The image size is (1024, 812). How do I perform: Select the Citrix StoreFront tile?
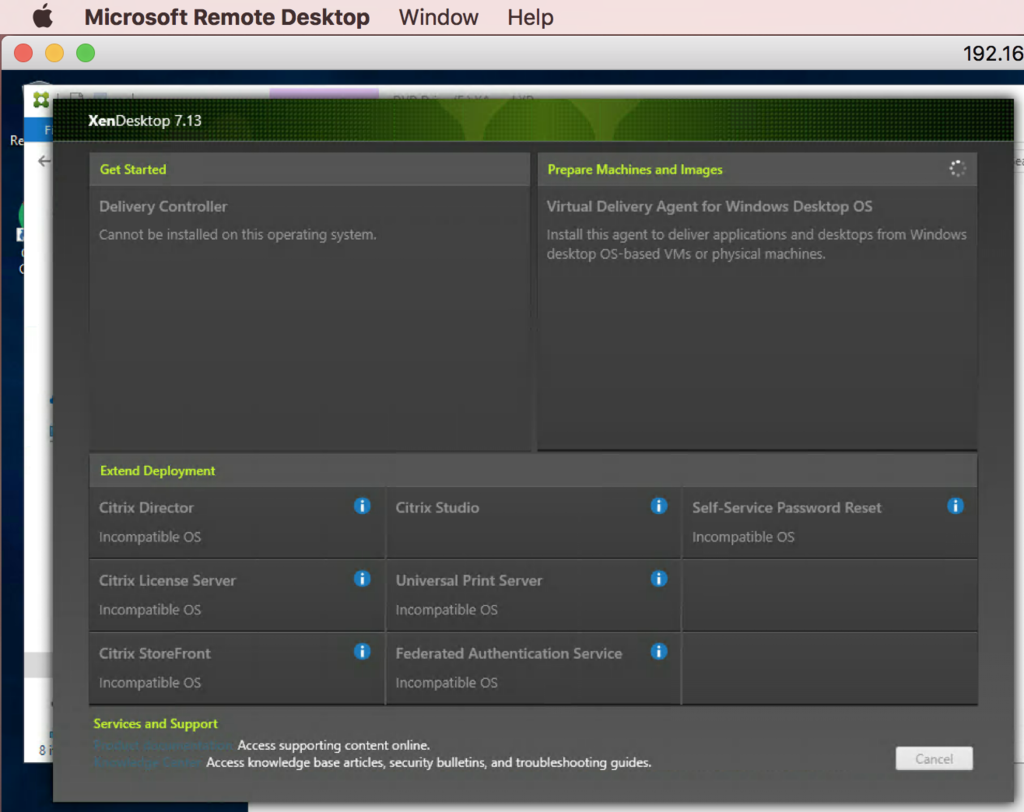[236, 668]
